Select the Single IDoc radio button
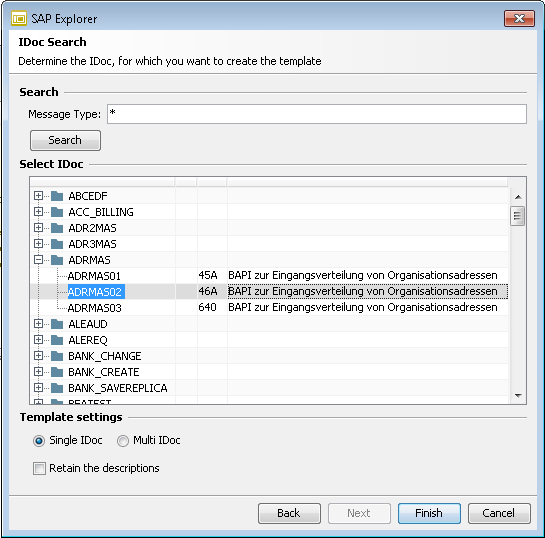This screenshot has height=538, width=545. pyautogui.click(x=39, y=441)
